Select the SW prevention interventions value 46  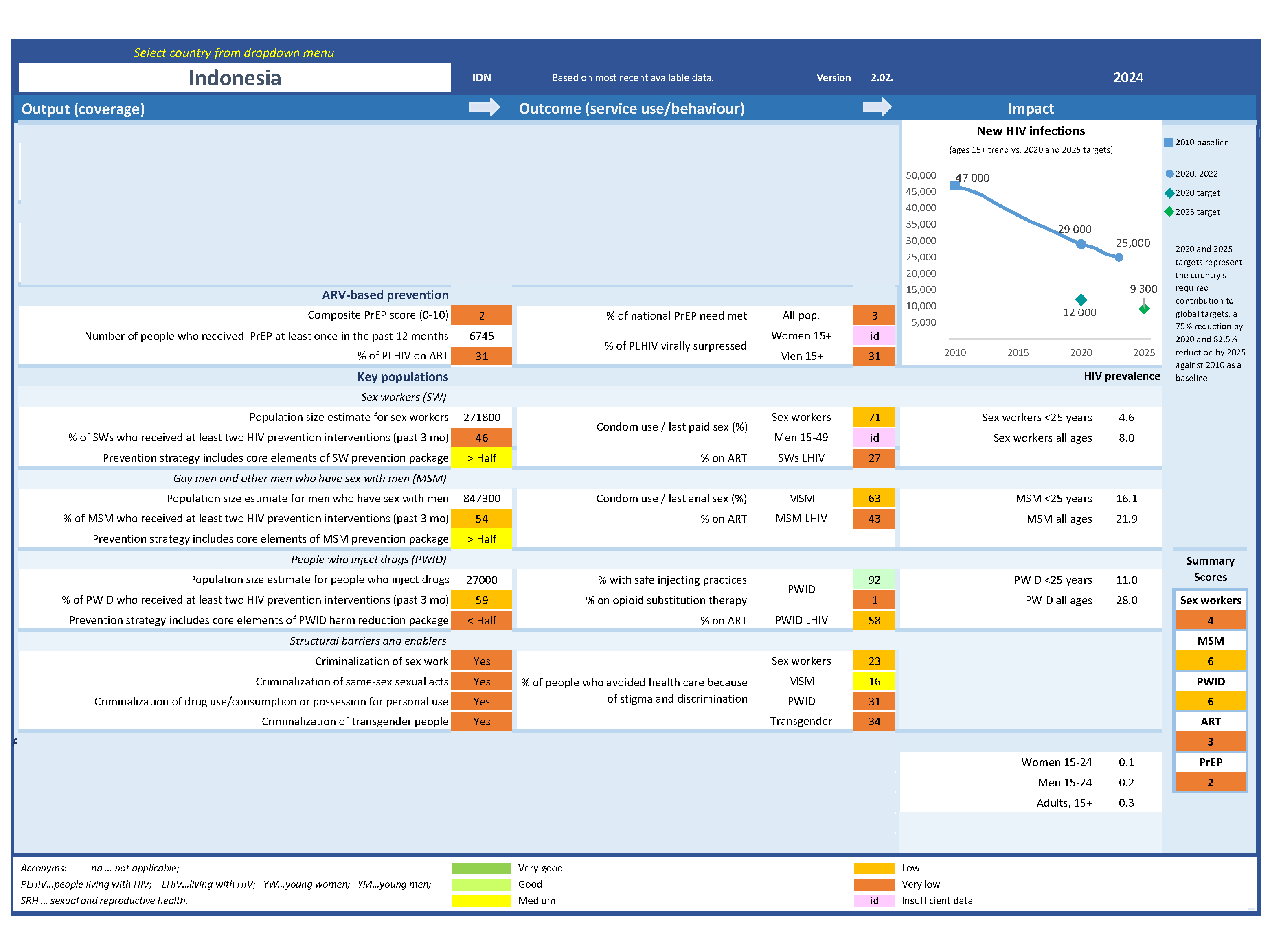coord(481,438)
